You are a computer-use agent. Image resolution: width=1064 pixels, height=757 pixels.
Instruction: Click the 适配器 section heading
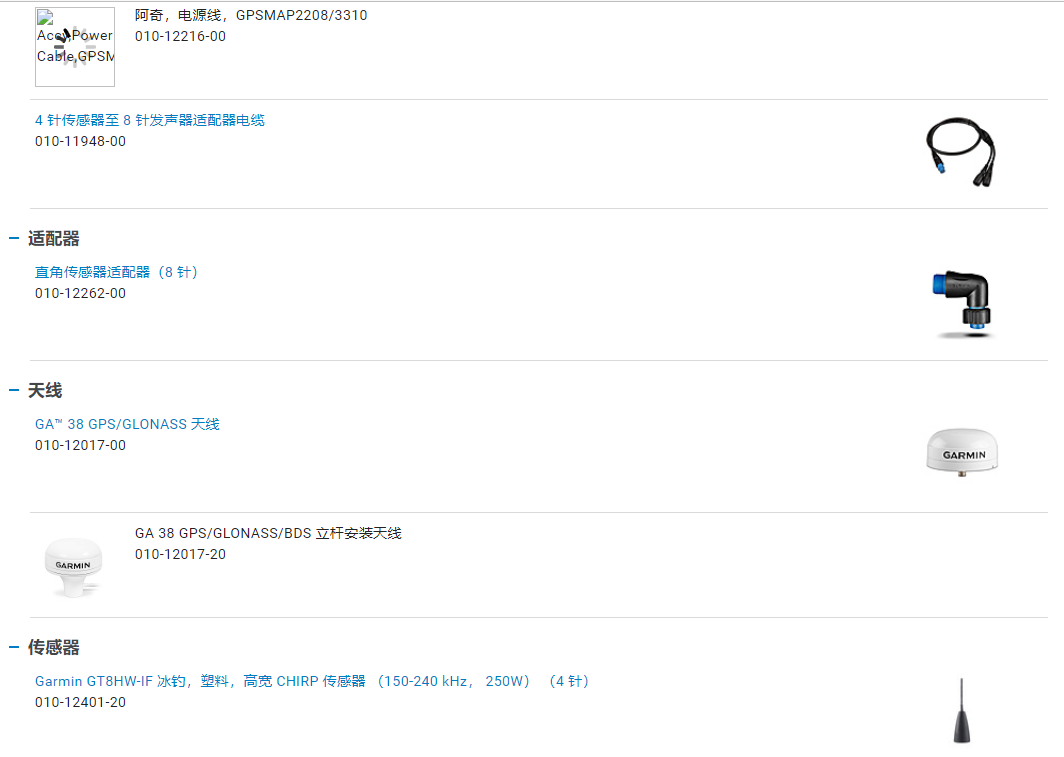point(54,239)
